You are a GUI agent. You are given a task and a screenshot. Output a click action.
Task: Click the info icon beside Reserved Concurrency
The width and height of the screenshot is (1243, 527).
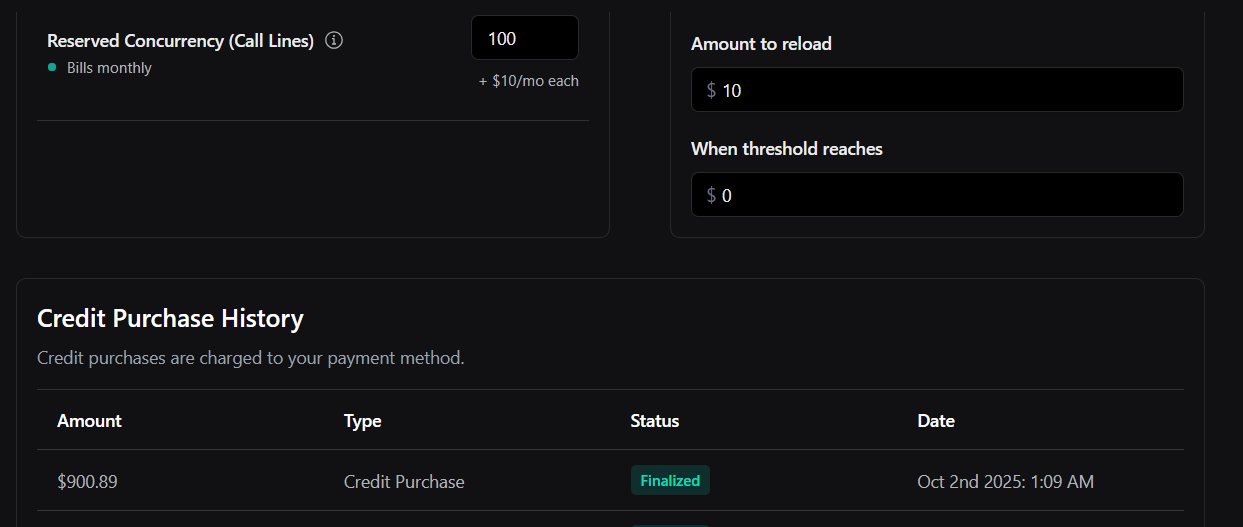334,41
